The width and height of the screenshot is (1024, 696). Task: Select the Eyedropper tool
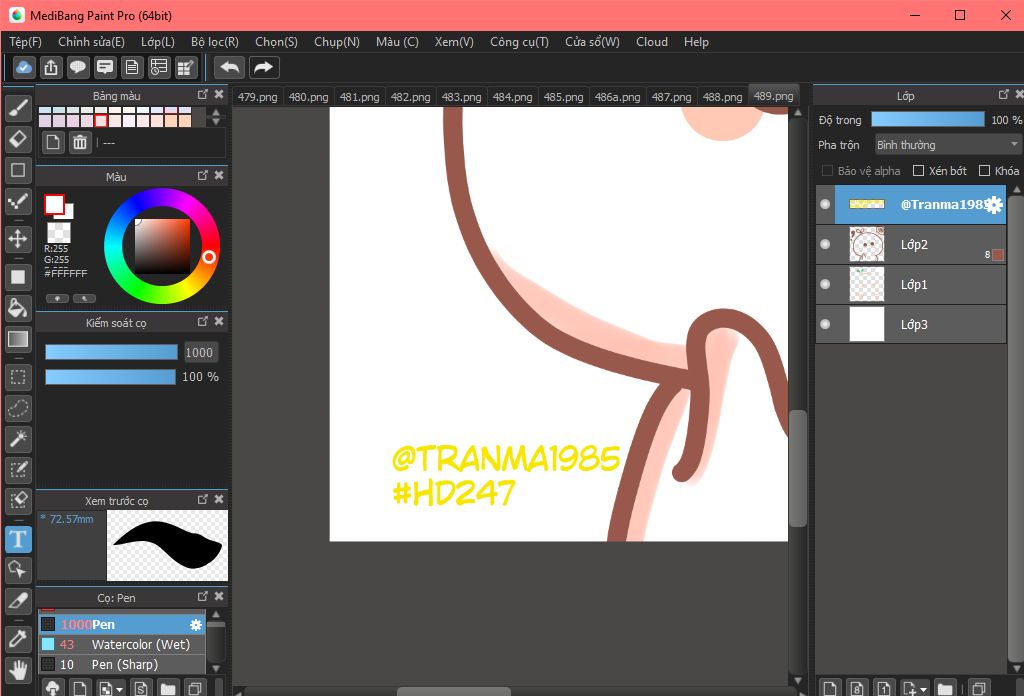[x=18, y=639]
